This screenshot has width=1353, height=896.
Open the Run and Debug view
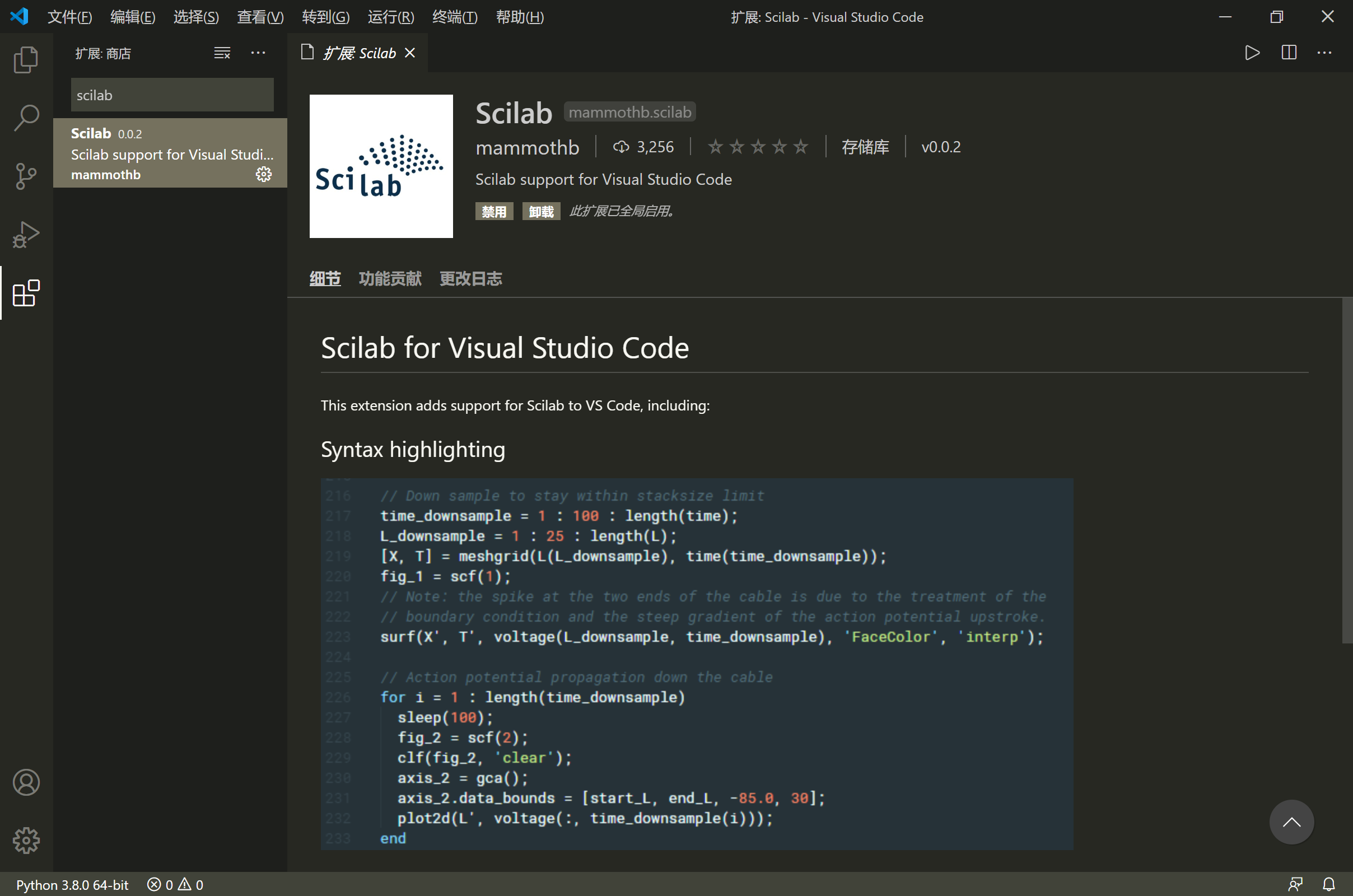(x=26, y=234)
